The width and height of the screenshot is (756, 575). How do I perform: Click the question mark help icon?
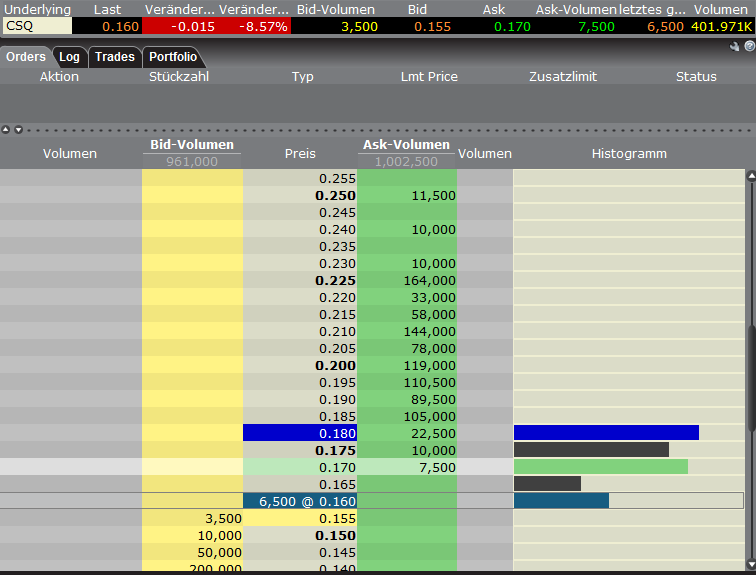click(748, 46)
